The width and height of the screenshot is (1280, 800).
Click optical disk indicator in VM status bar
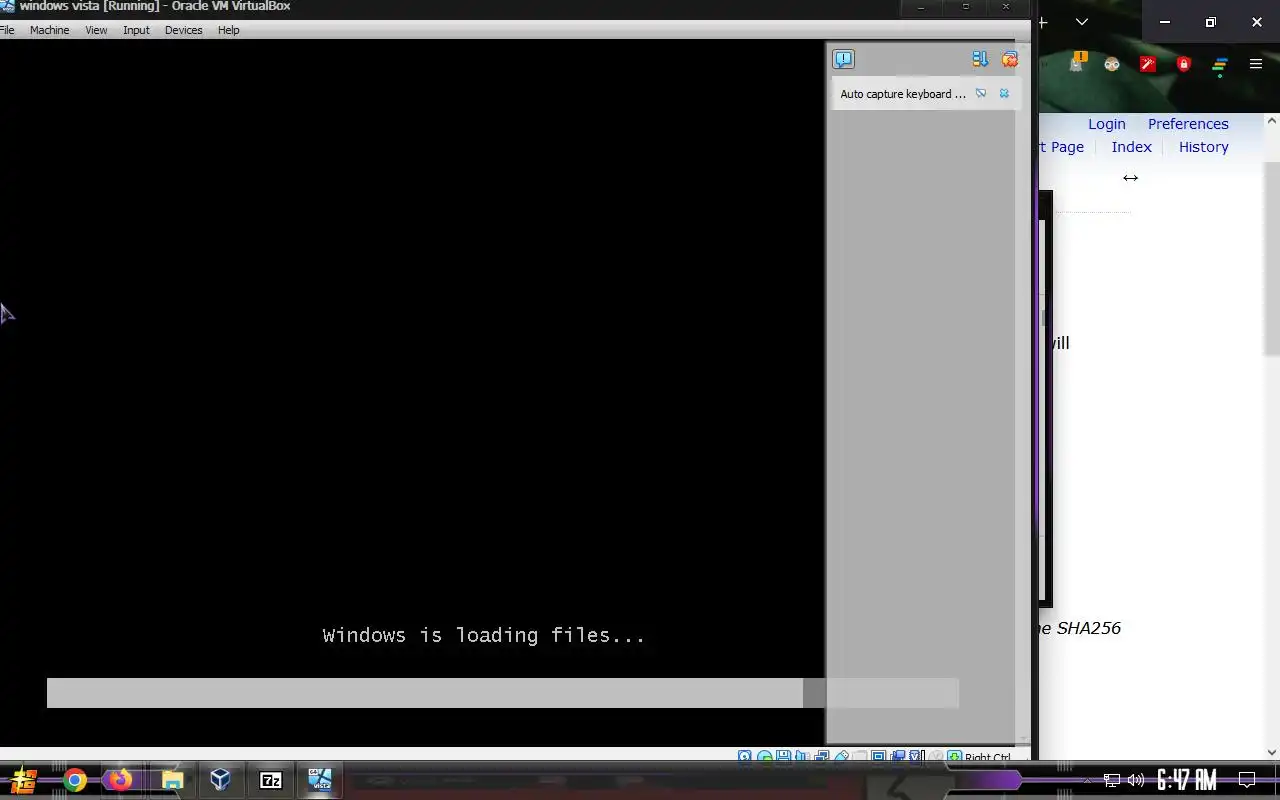(765, 757)
